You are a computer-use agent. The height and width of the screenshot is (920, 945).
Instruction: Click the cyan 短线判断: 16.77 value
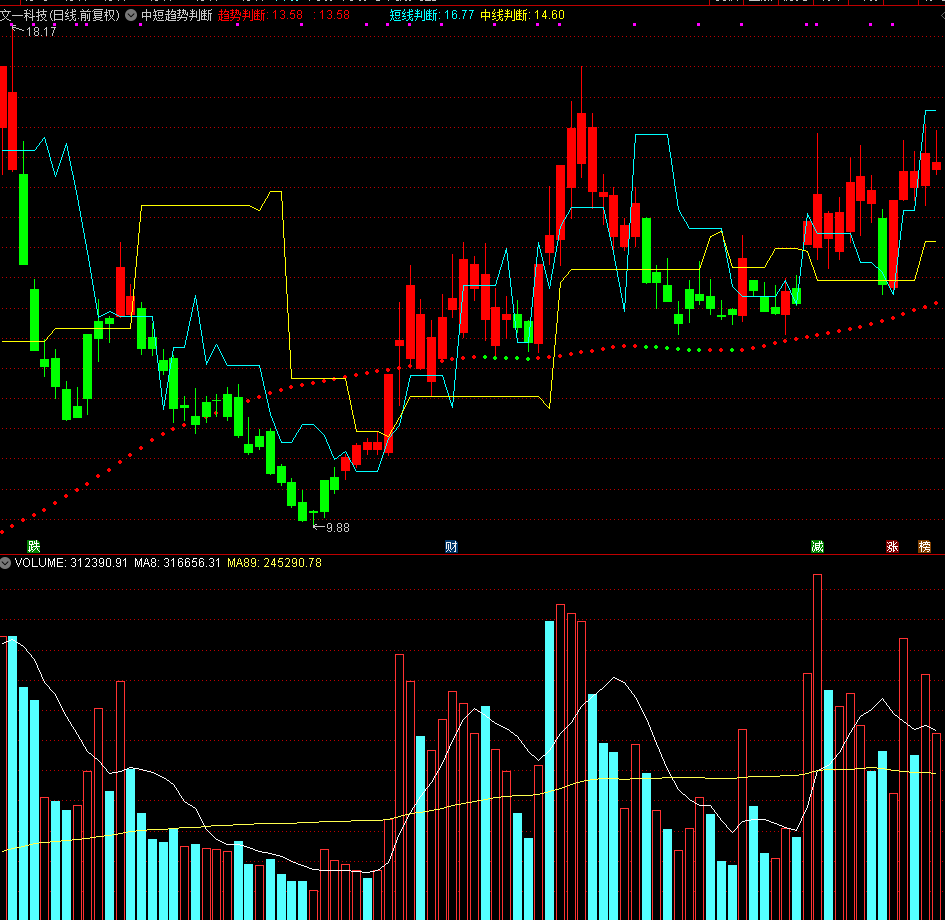432,15
